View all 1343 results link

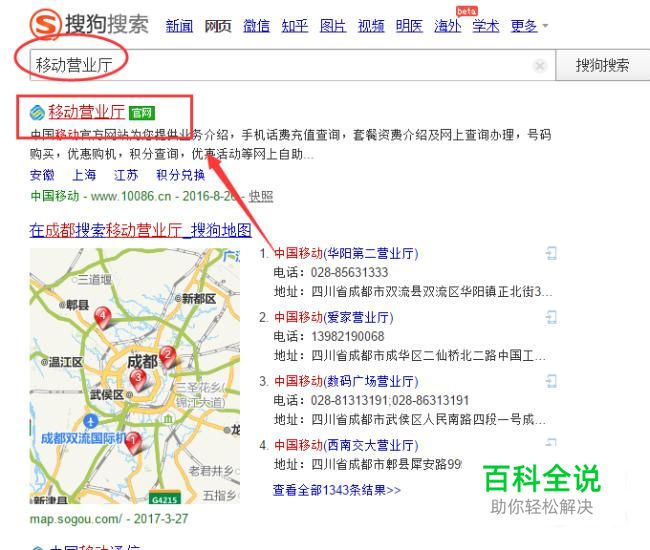point(337,490)
